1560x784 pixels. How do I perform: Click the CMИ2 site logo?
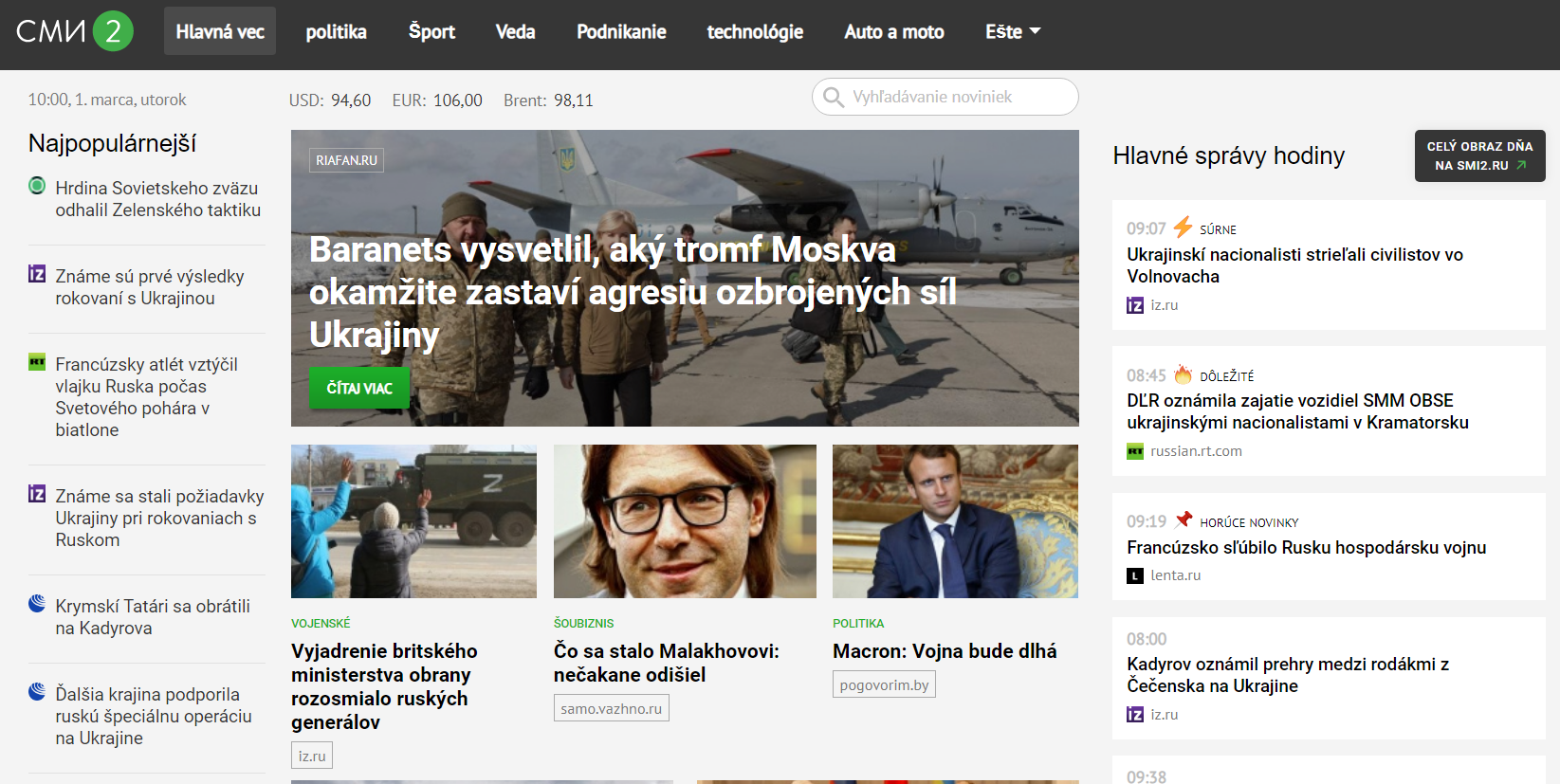coord(74,31)
